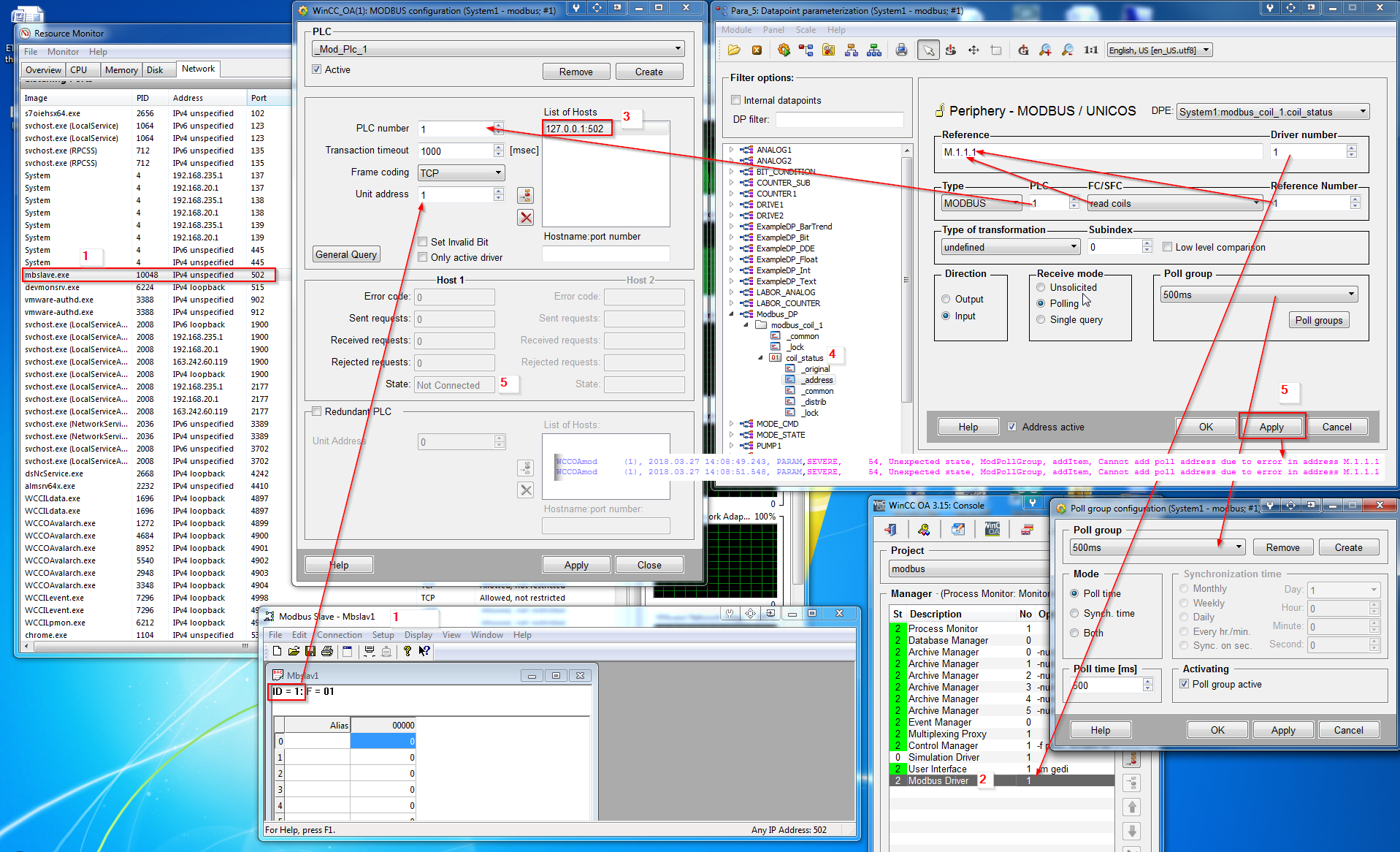The image size is (1400, 852).
Task: Click the yellow question mark About icon
Action: point(407,651)
